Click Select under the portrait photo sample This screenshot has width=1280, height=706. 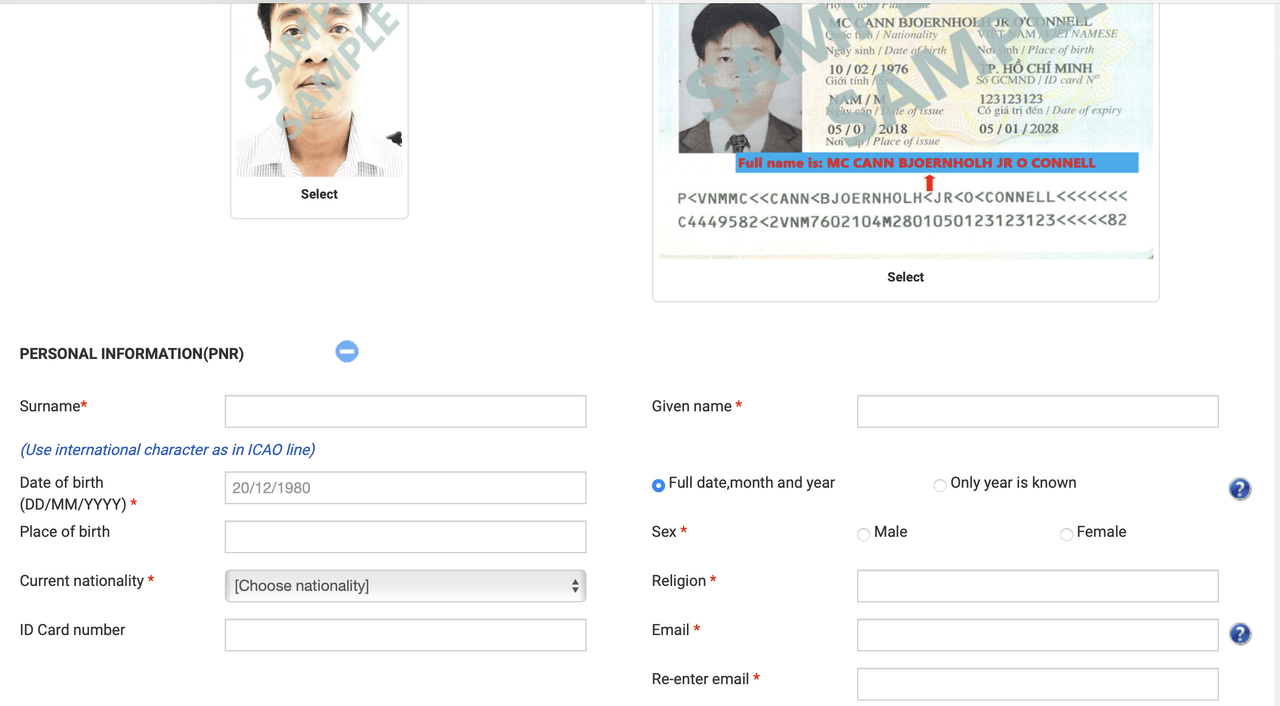pos(319,194)
